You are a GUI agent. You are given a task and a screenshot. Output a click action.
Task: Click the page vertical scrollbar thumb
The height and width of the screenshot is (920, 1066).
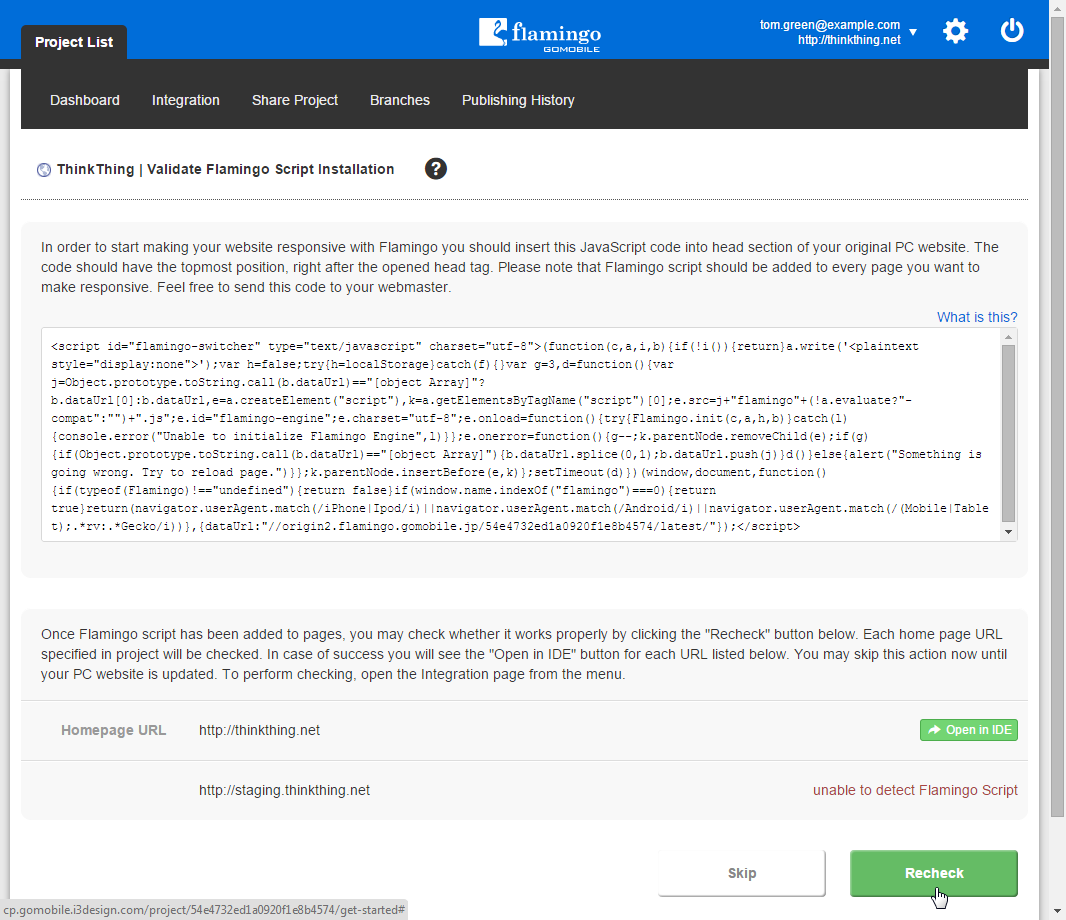point(1057,416)
